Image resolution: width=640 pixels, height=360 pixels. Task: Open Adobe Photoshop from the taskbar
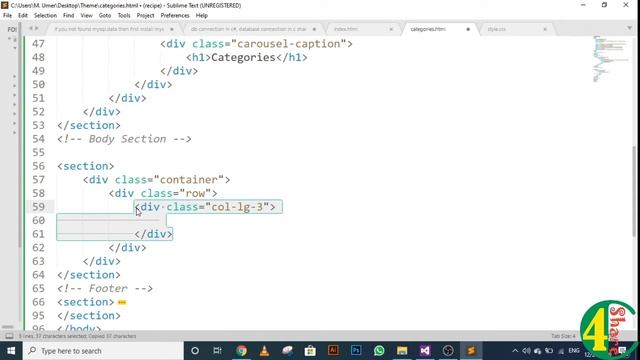click(x=356, y=351)
